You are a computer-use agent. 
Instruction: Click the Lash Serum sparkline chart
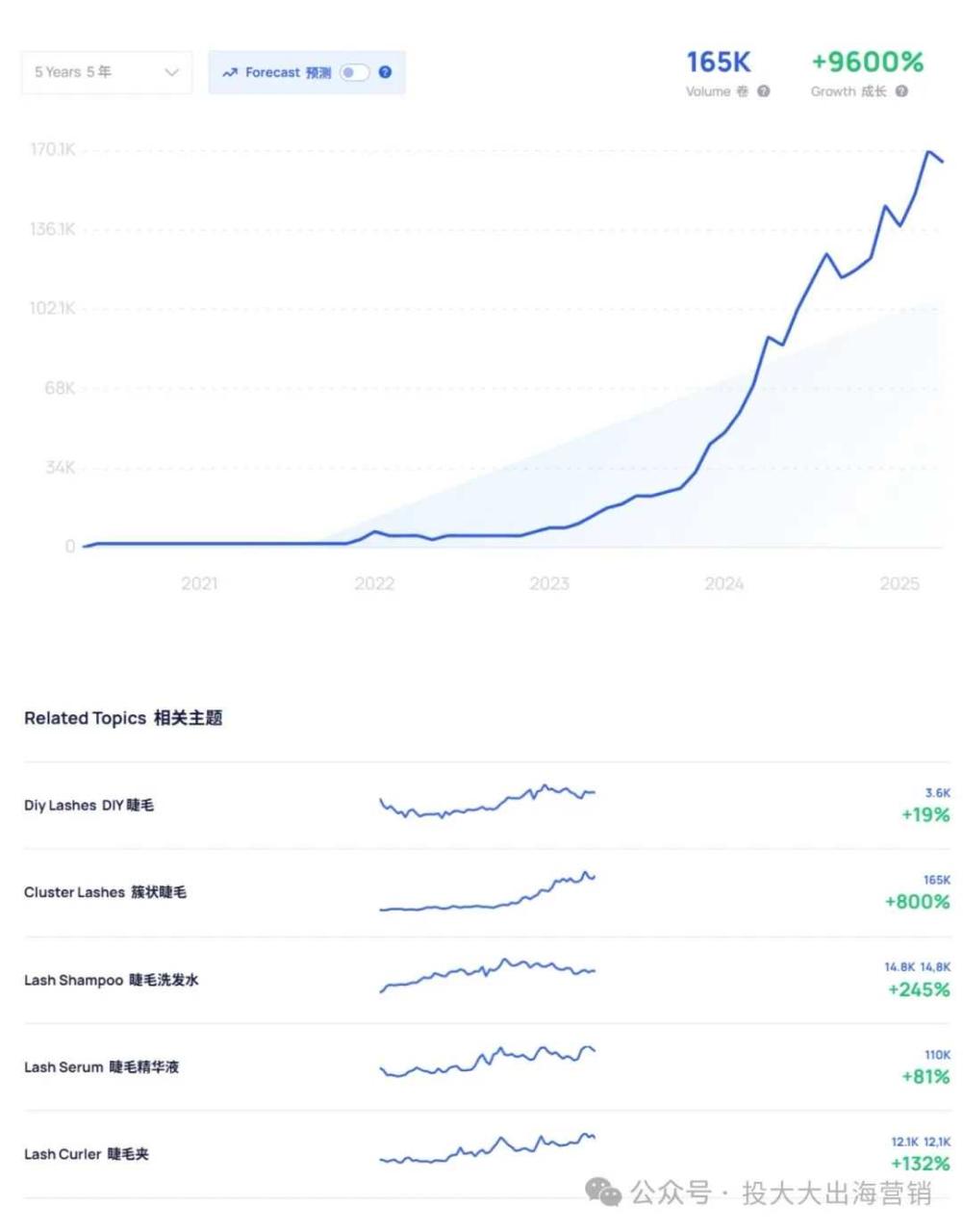488,1061
